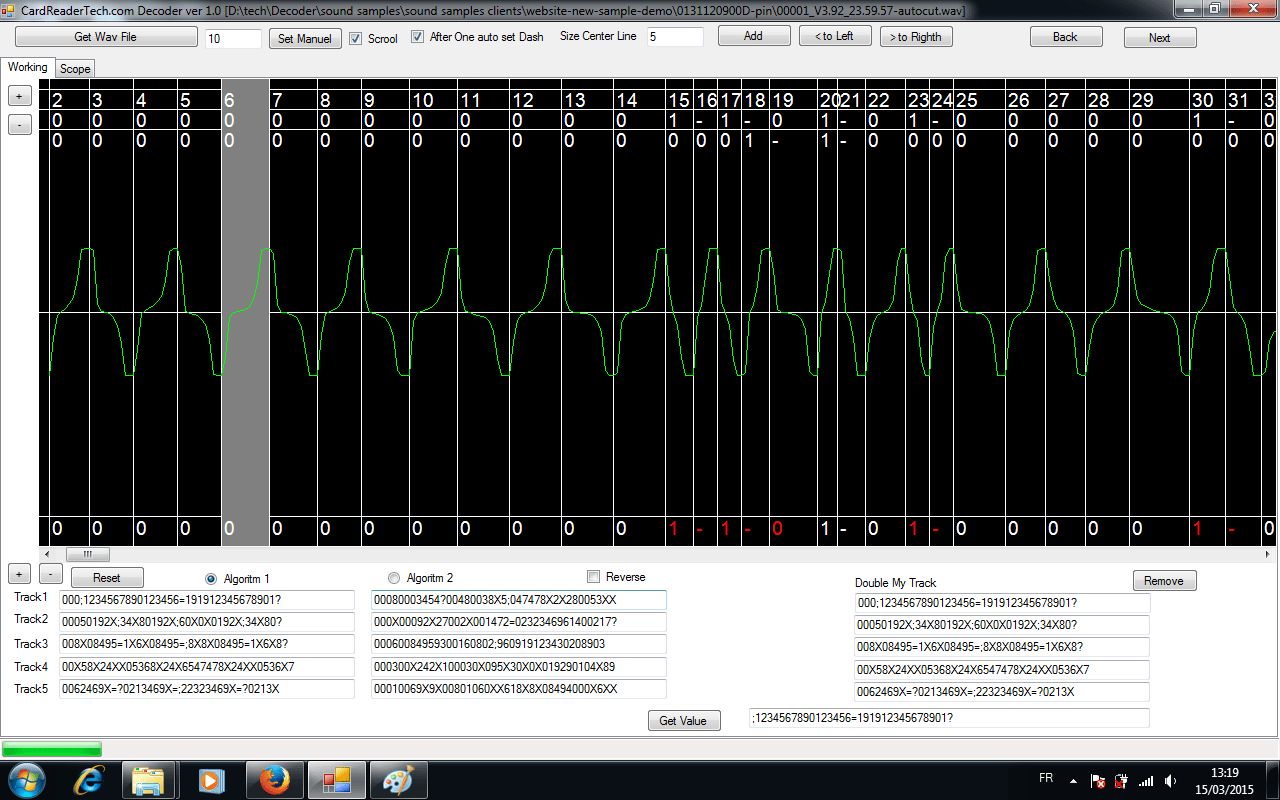Image resolution: width=1280 pixels, height=800 pixels.
Task: Select the Algoritm 2 radio button
Action: (x=394, y=577)
